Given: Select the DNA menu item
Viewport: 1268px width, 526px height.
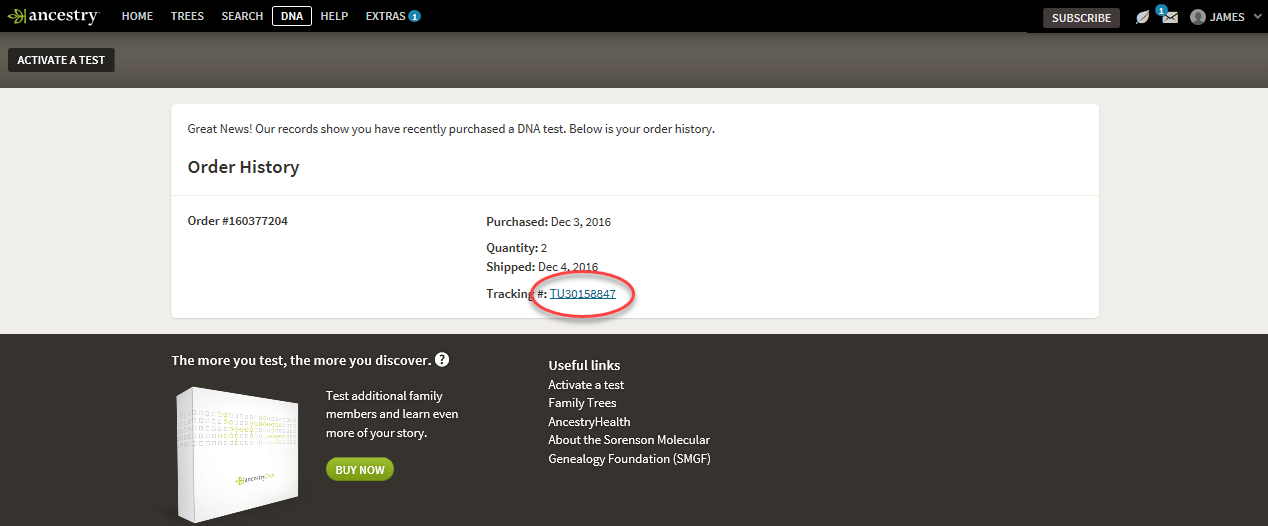Looking at the screenshot, I should 292,16.
